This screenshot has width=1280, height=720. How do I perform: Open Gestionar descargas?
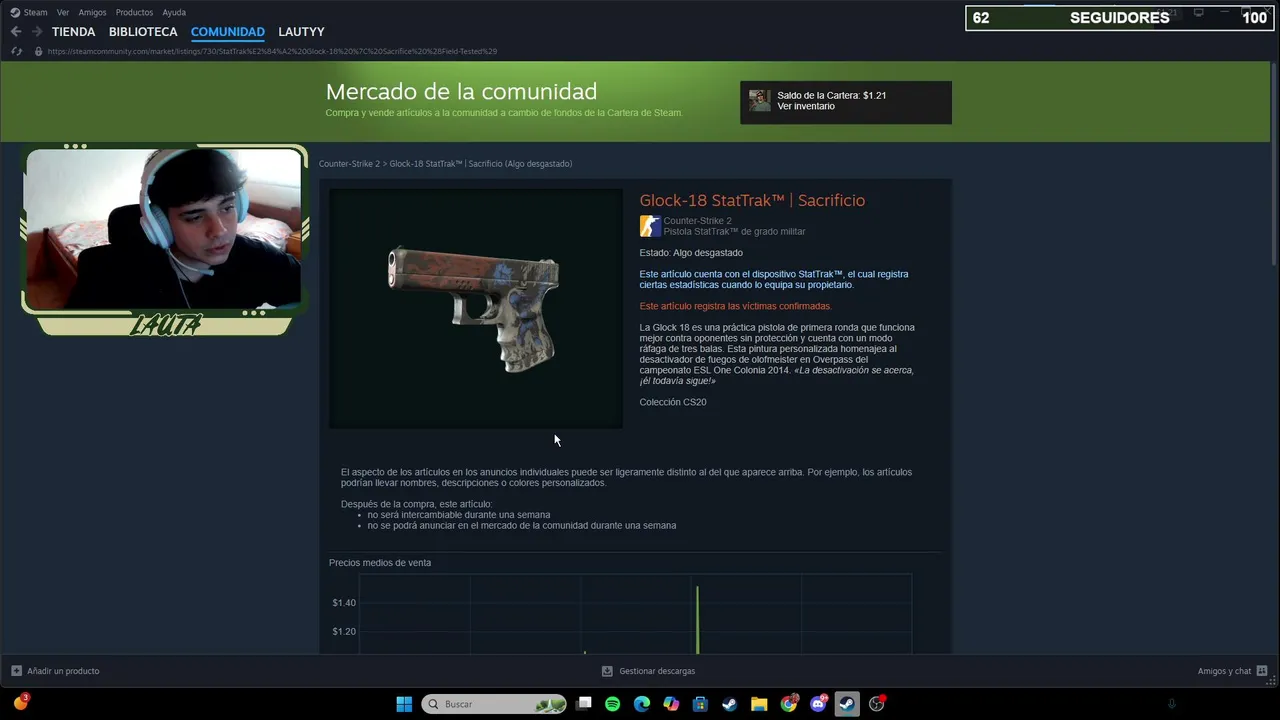(657, 671)
